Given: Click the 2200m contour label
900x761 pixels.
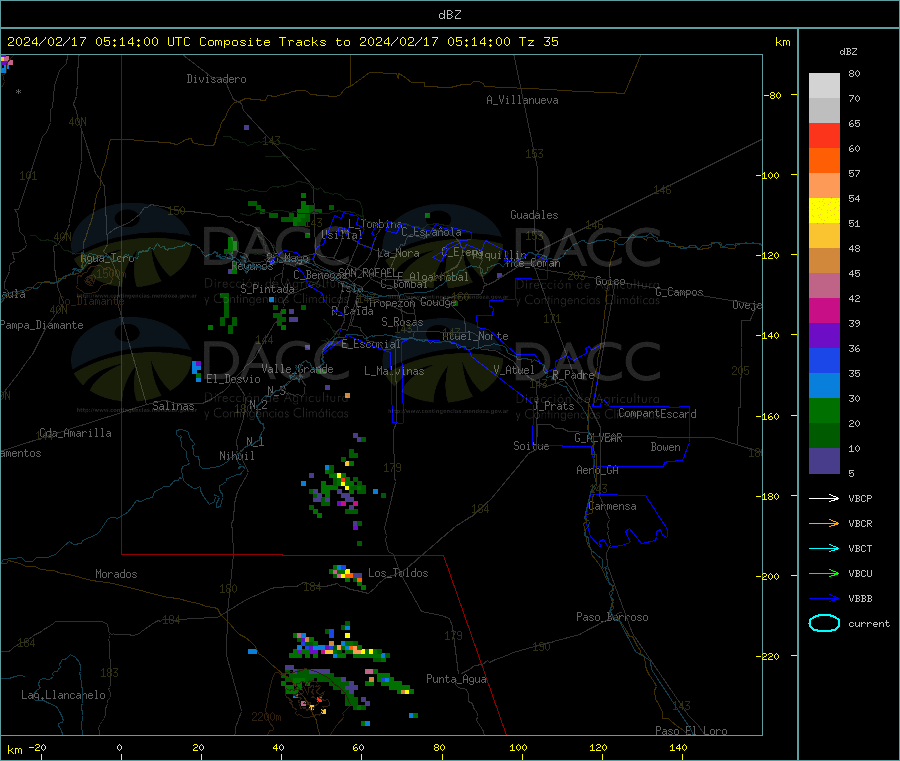Looking at the screenshot, I should (266, 717).
